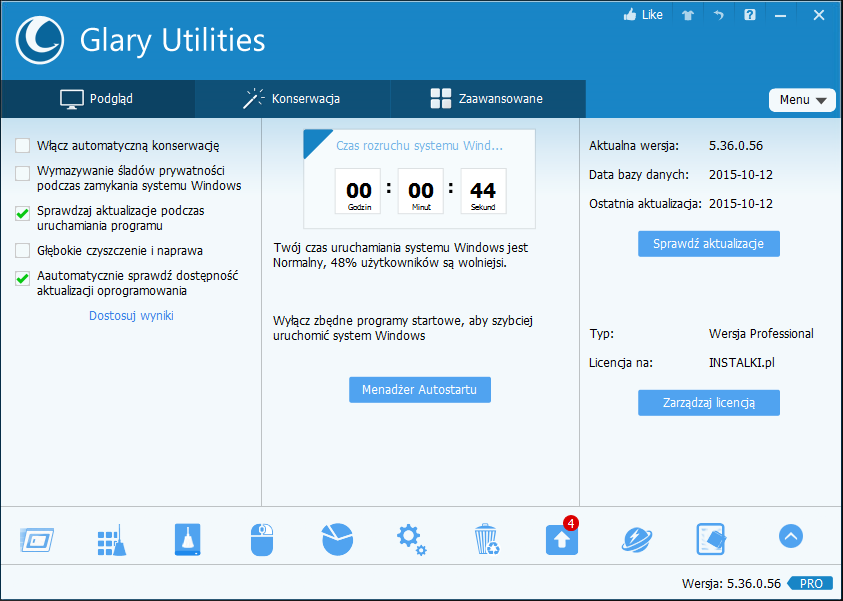Click the help question mark in title bar
Image resolution: width=843 pixels, height=601 pixels.
[749, 15]
